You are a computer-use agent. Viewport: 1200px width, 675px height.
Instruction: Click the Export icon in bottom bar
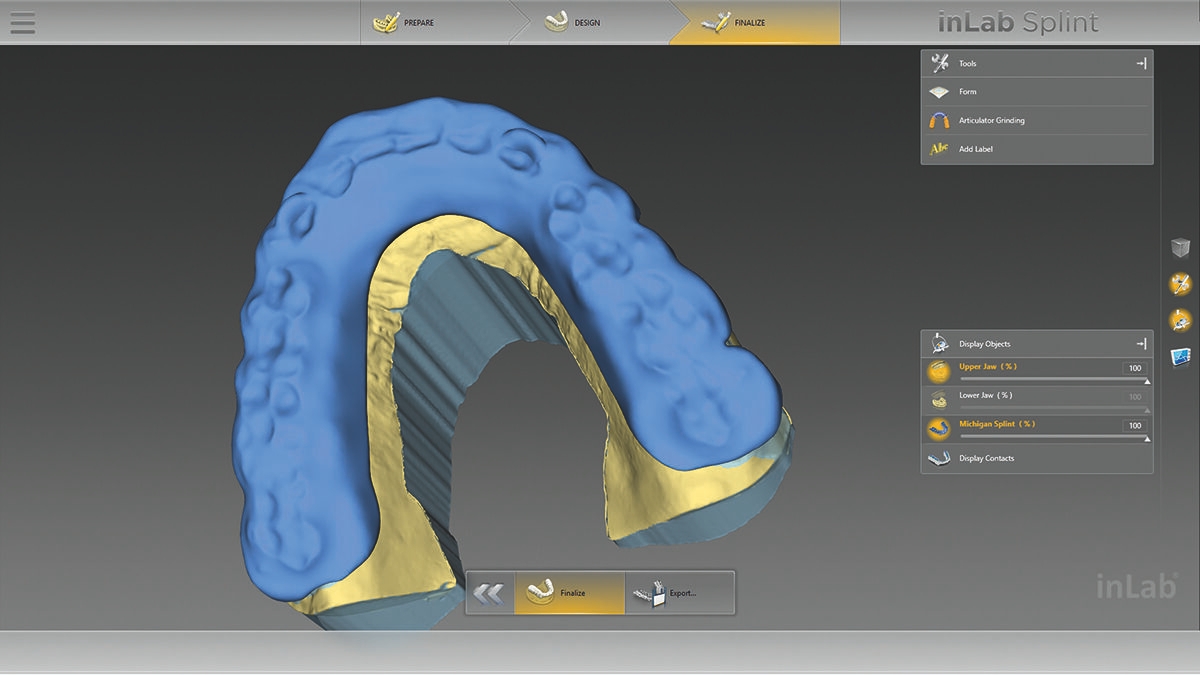pyautogui.click(x=649, y=593)
